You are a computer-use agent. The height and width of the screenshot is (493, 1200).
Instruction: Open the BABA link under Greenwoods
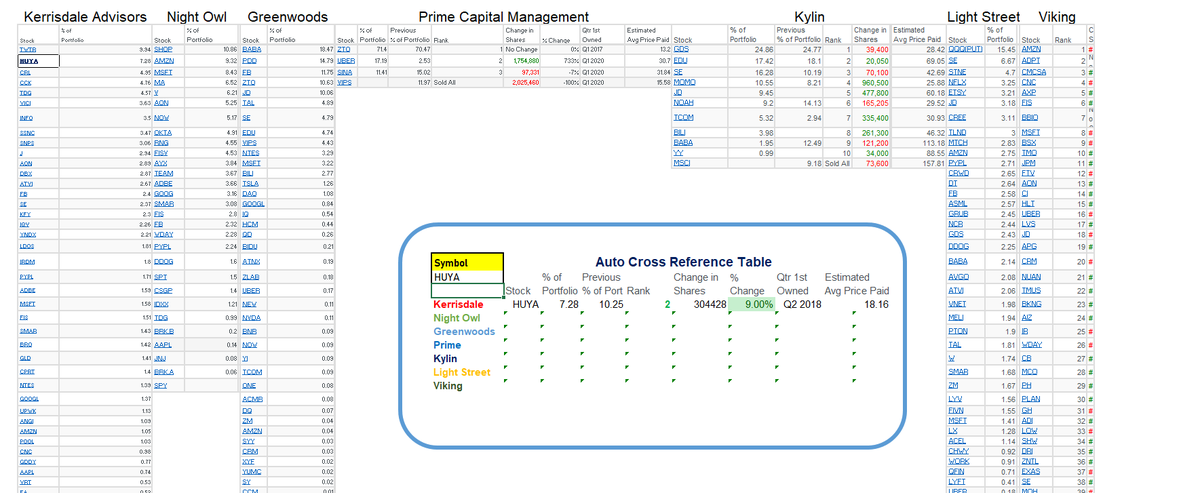252,49
